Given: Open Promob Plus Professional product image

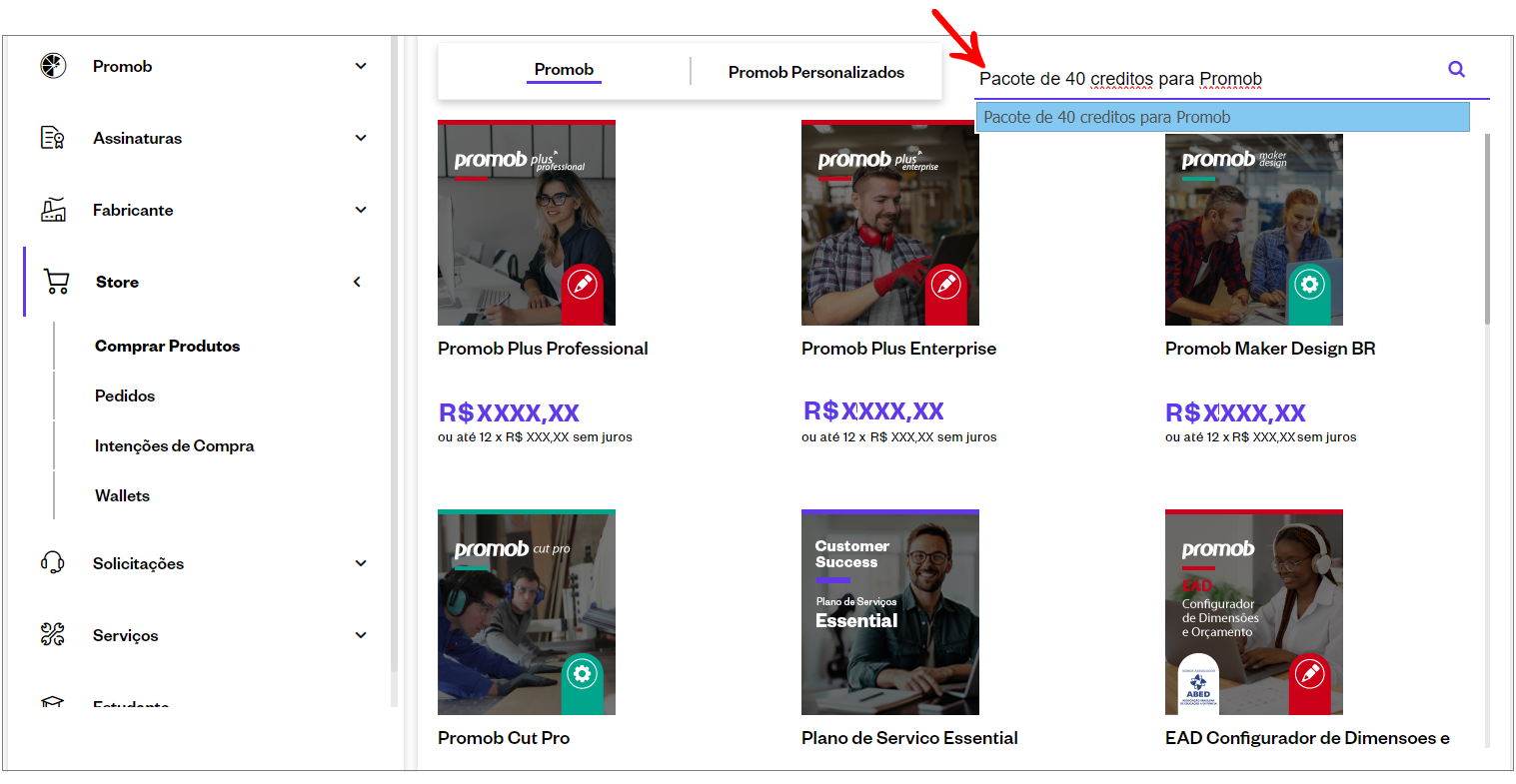Looking at the screenshot, I should pyautogui.click(x=527, y=223).
